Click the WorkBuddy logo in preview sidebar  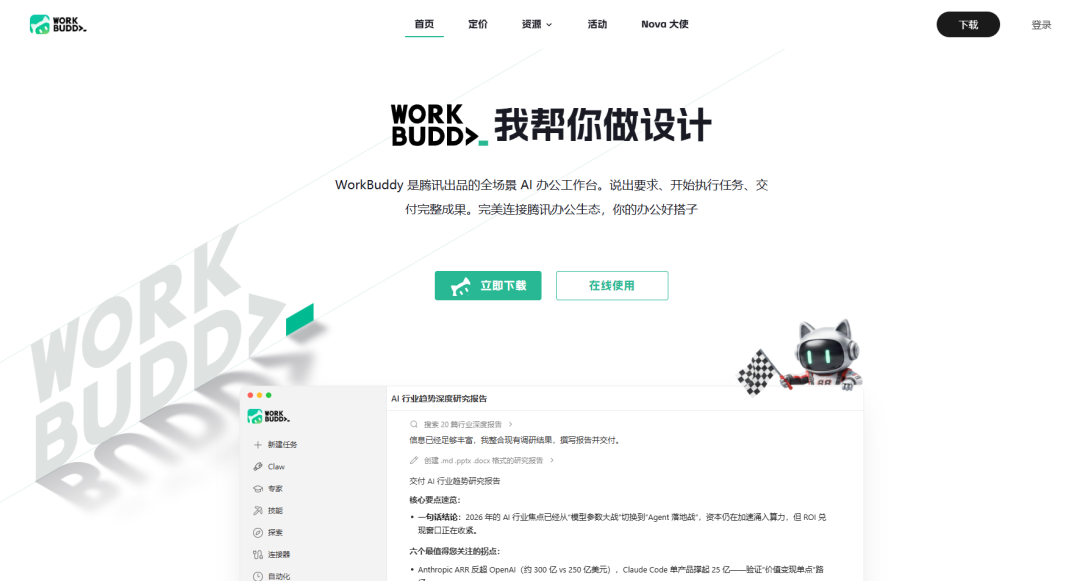point(269,416)
